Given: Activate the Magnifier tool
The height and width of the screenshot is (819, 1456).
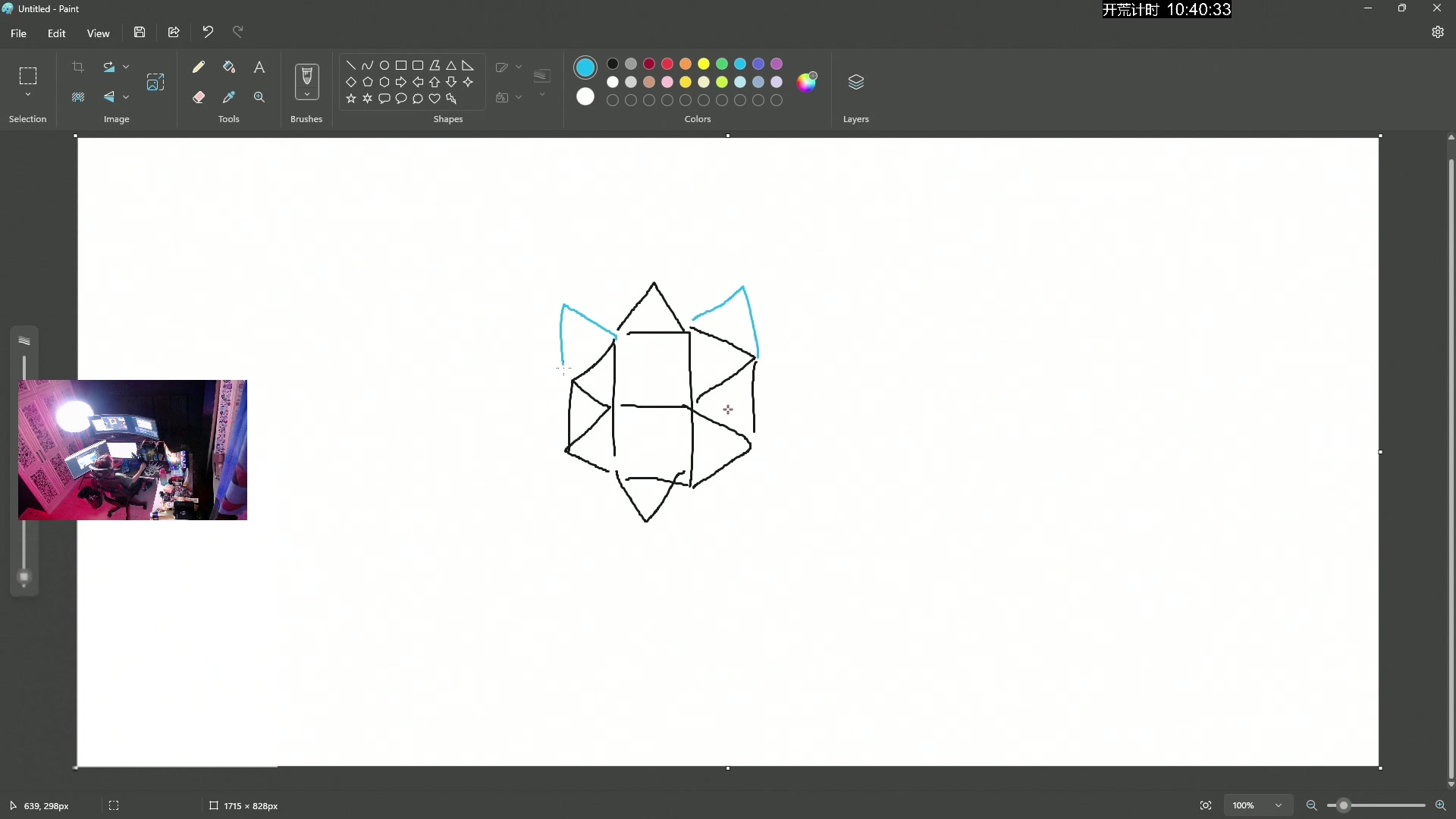Looking at the screenshot, I should [259, 97].
